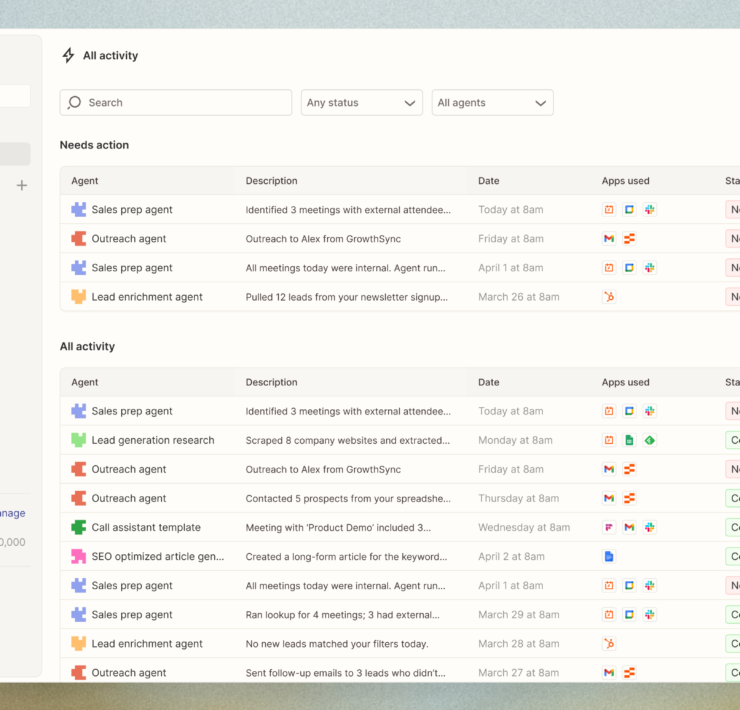
Task: Click the dark green Call assistant template icon
Action: [78, 528]
